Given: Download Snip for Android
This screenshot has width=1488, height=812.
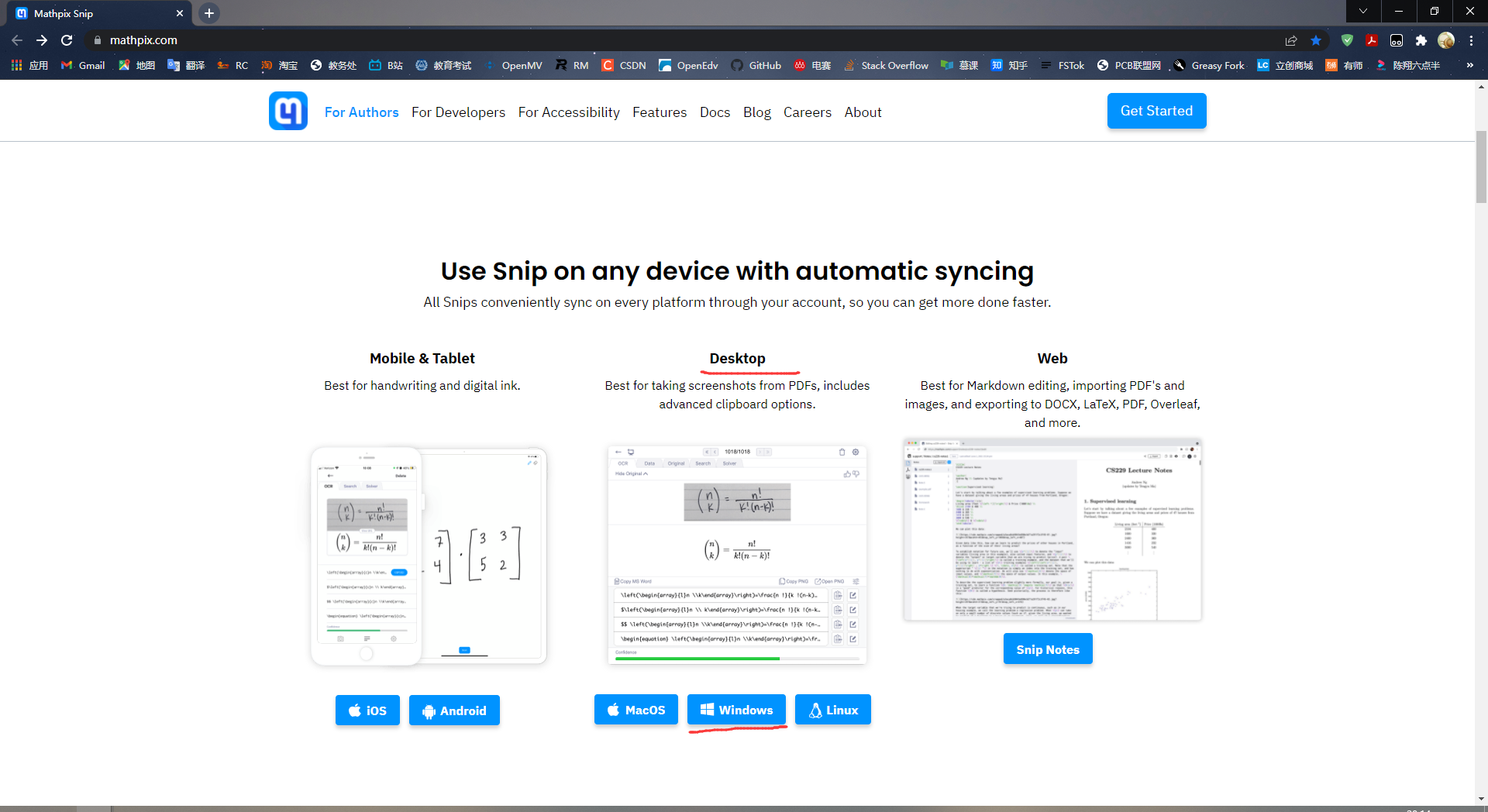Looking at the screenshot, I should coord(454,710).
